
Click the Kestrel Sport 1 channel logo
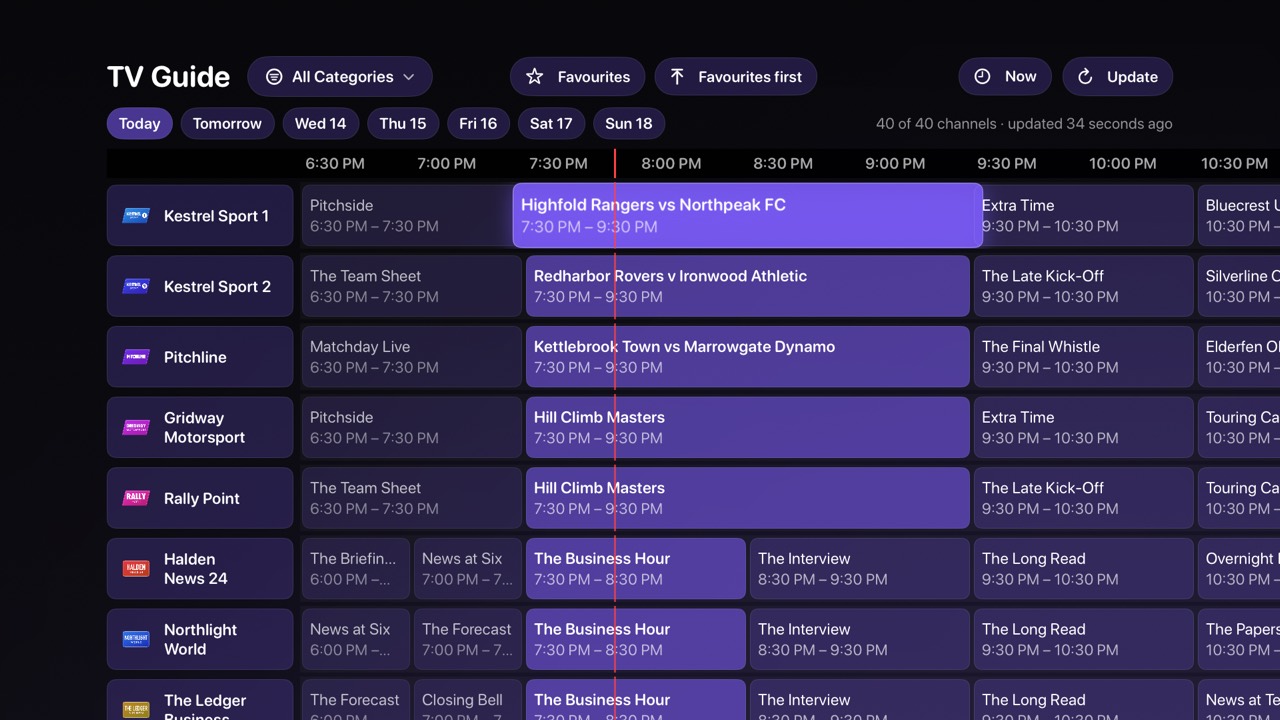tap(136, 215)
